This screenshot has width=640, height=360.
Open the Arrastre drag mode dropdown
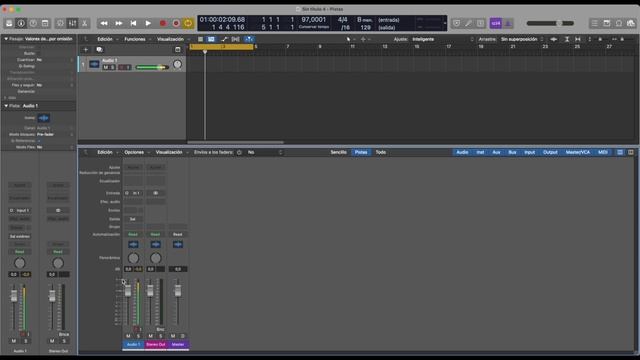point(522,39)
